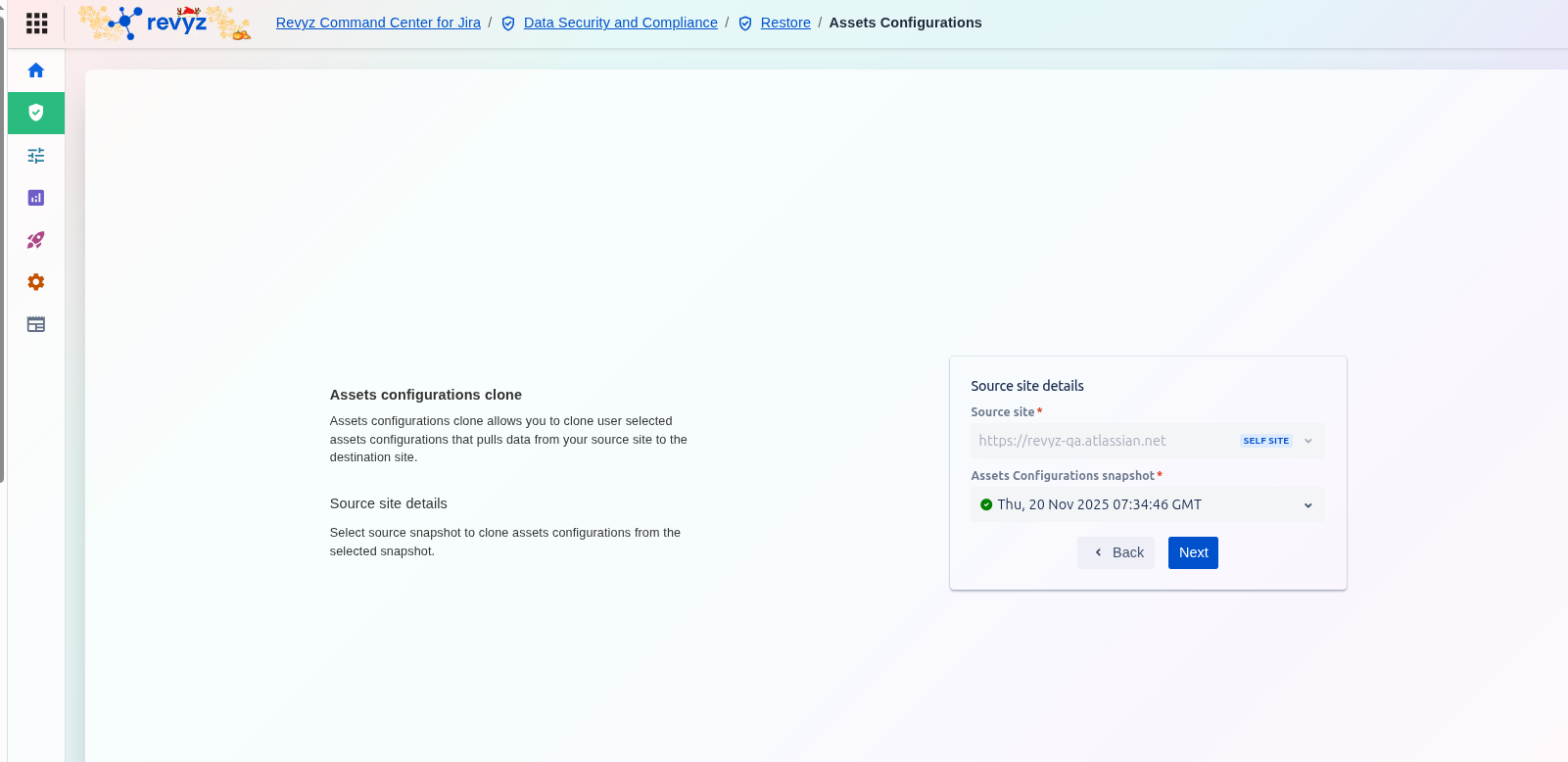Open the orange gear settings icon
Image resolution: width=1568 pixels, height=762 pixels.
[x=36, y=282]
